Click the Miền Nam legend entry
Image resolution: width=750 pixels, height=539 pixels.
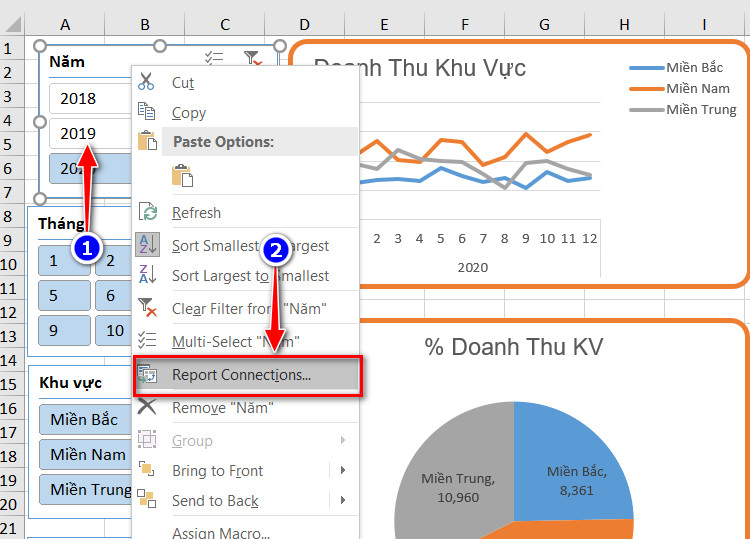680,88
